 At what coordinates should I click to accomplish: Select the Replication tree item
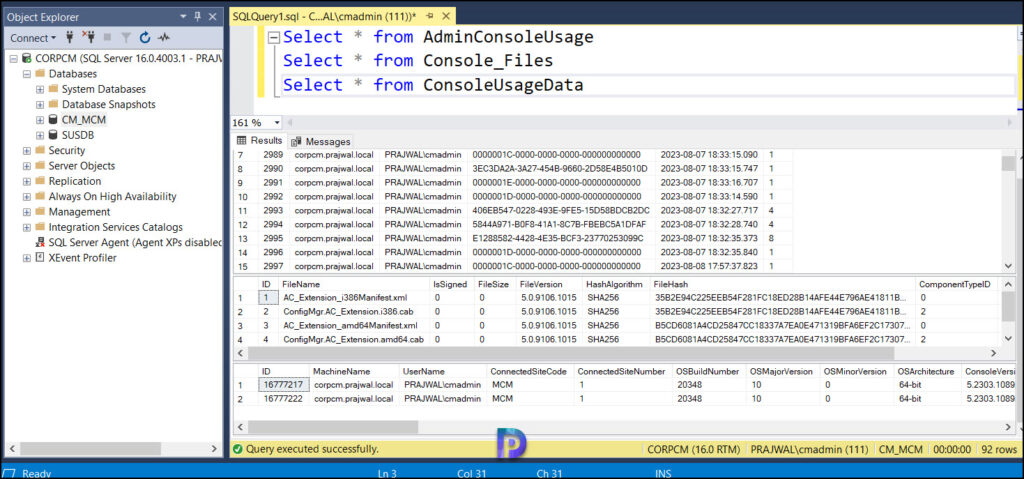click(75, 181)
